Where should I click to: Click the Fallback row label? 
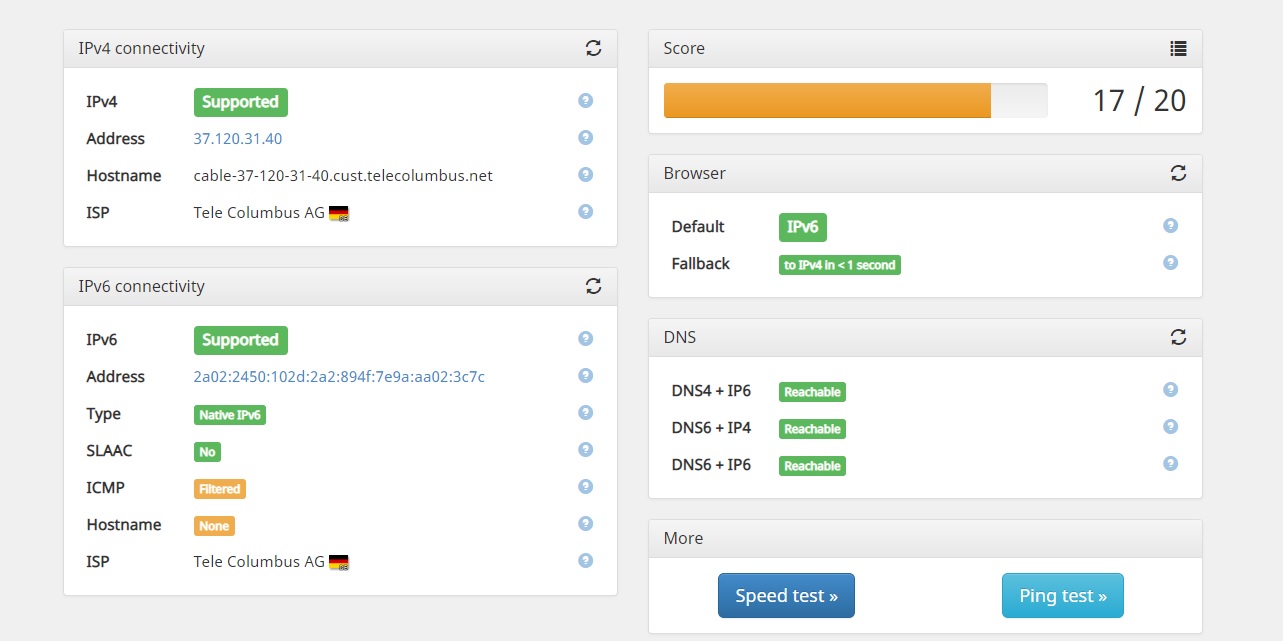(701, 264)
